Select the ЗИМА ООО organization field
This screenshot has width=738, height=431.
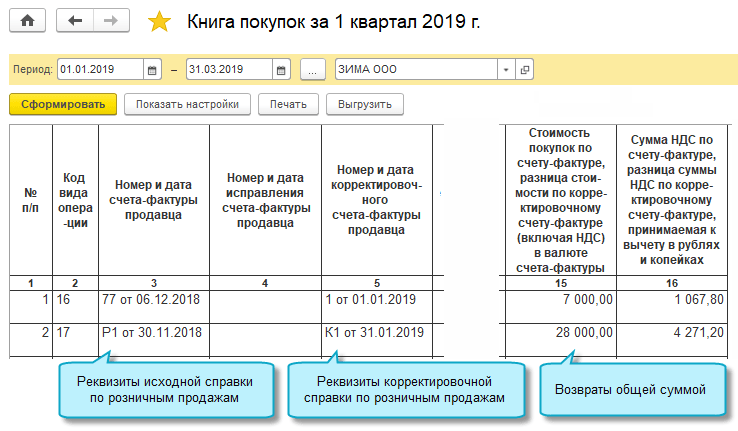416,70
